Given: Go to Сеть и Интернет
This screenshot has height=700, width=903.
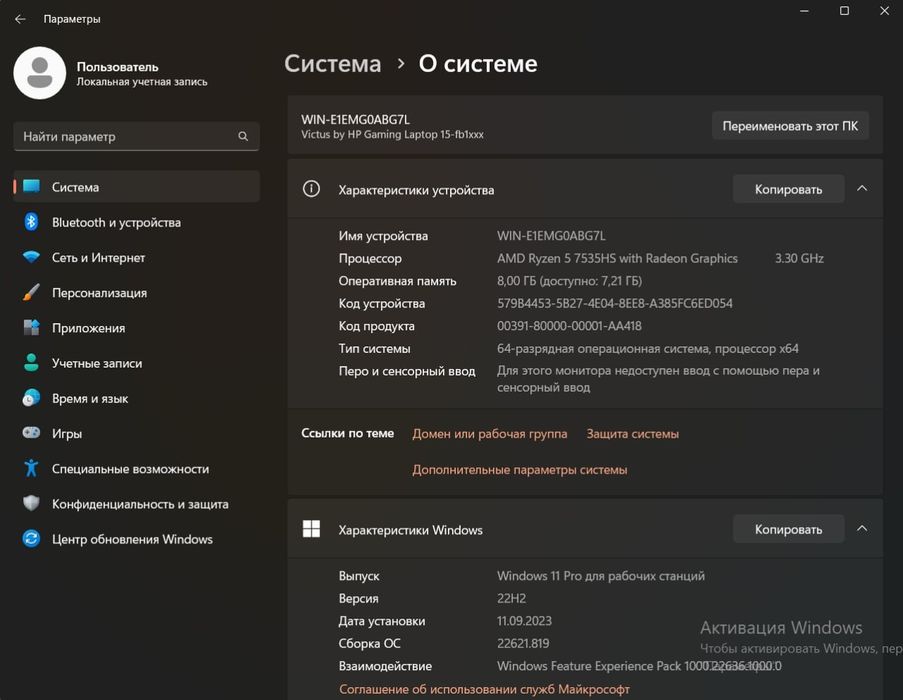Looking at the screenshot, I should click(x=136, y=257).
